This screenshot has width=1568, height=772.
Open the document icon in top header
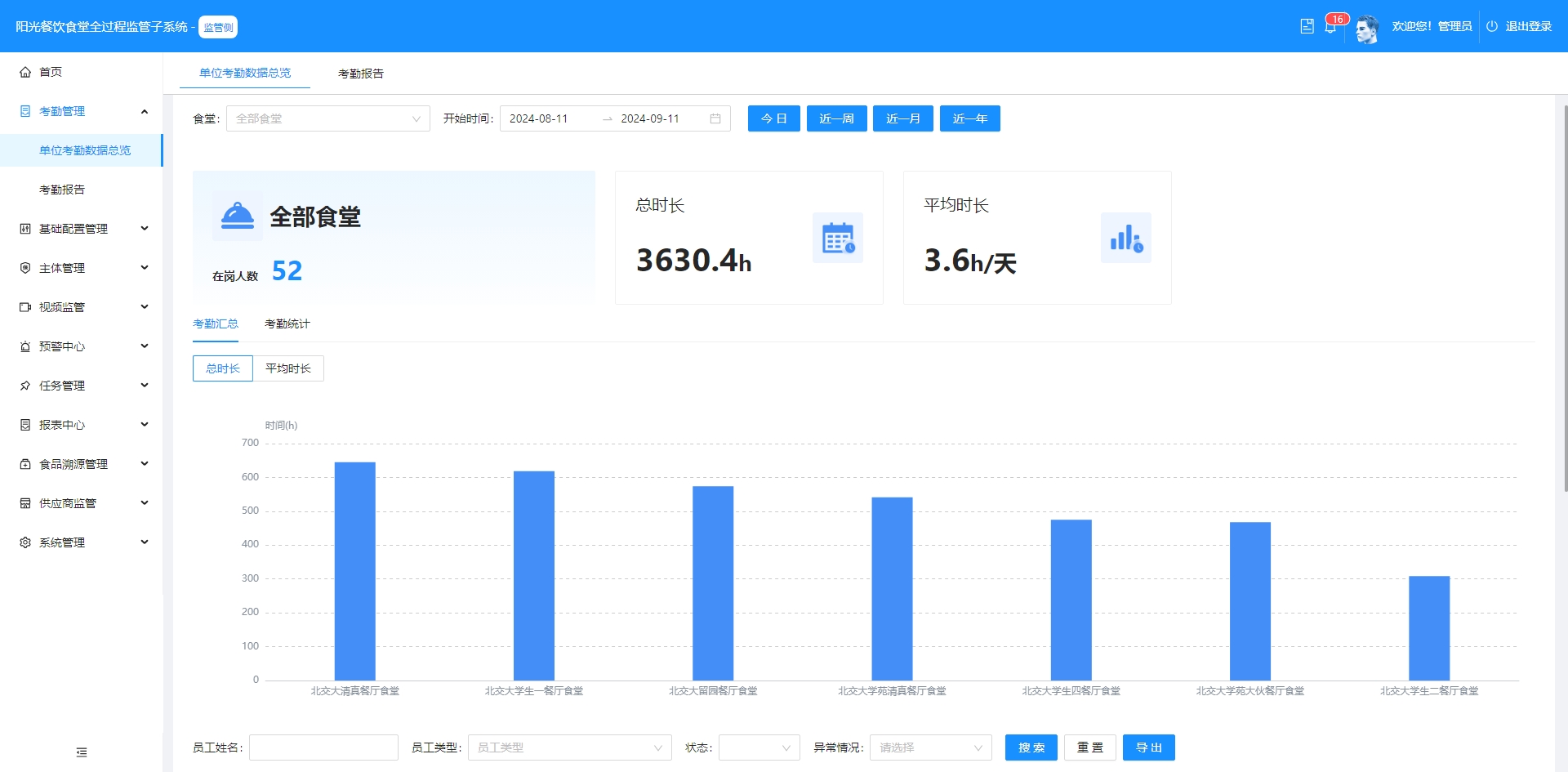[x=1307, y=26]
